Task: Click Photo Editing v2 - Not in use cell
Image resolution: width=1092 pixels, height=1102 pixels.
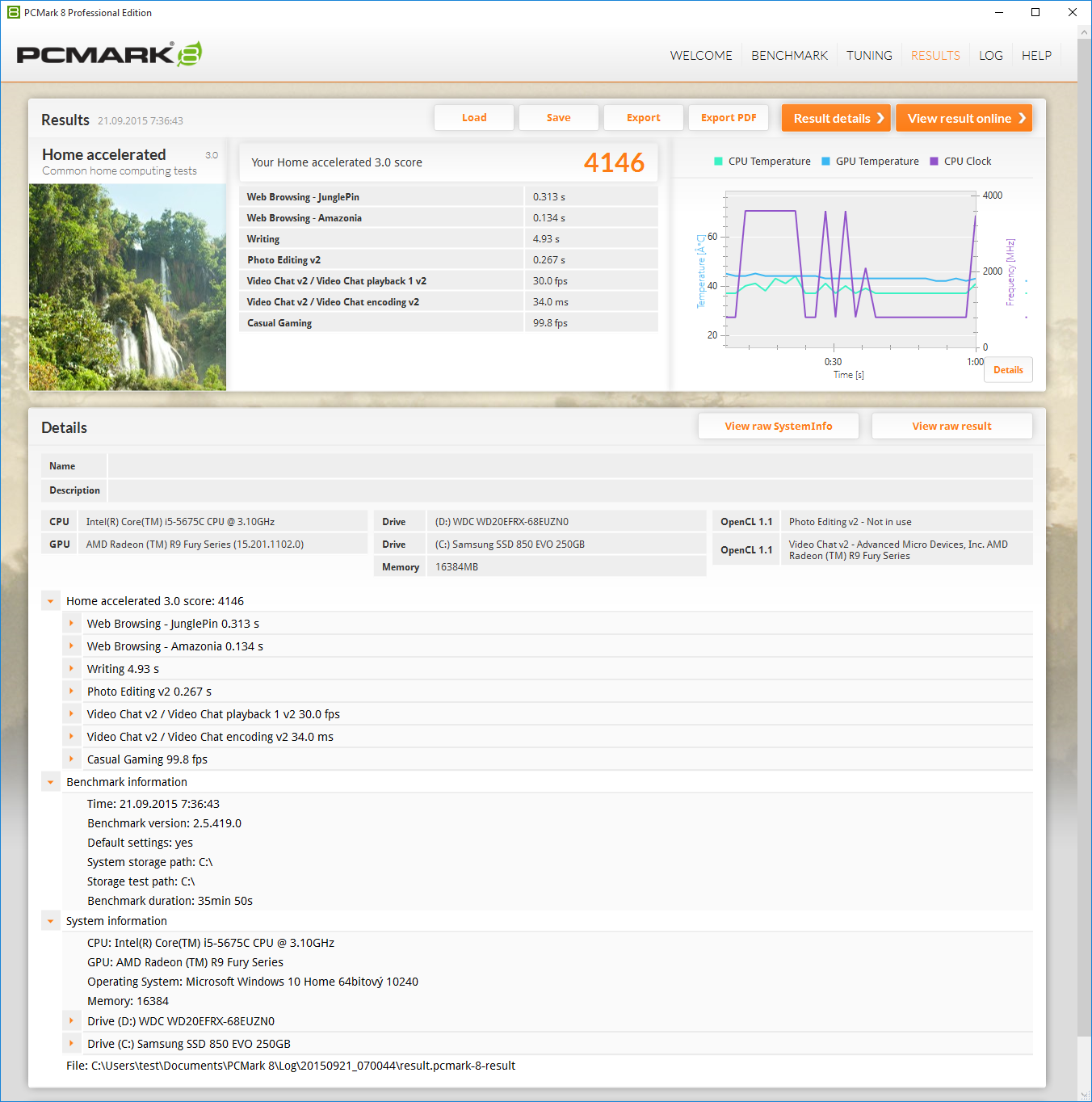Action: coord(906,522)
